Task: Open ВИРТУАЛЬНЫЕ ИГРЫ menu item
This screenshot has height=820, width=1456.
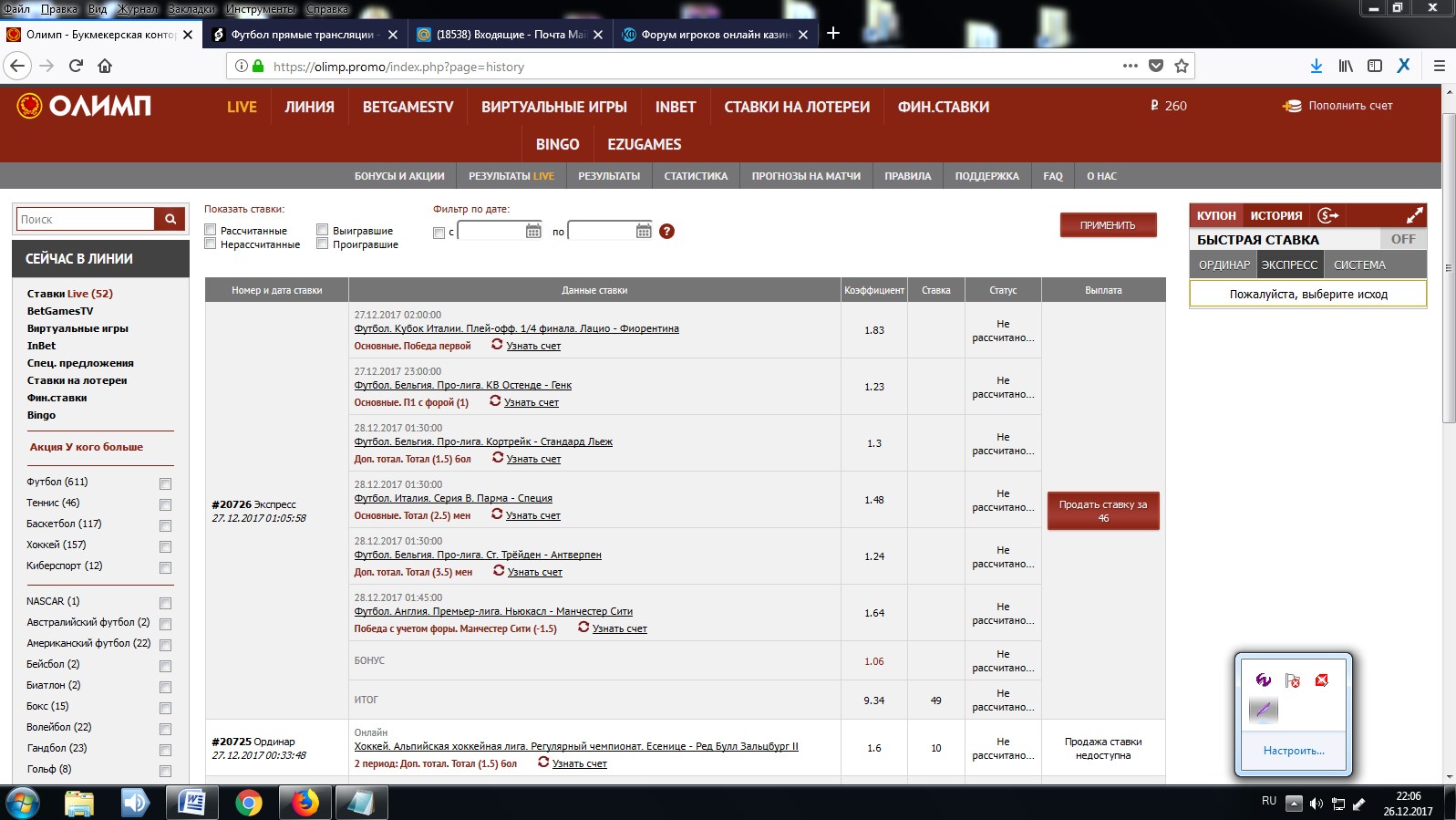Action: pyautogui.click(x=554, y=107)
